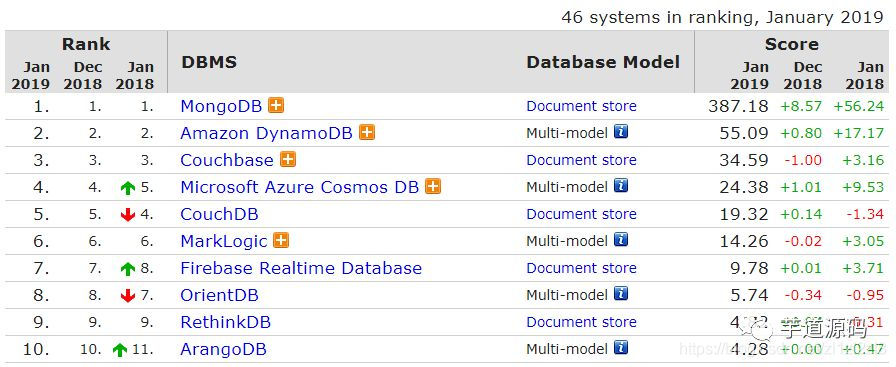Click Document store link in RethinkDB row
Viewport: 896px width, 367px height.
(581, 322)
